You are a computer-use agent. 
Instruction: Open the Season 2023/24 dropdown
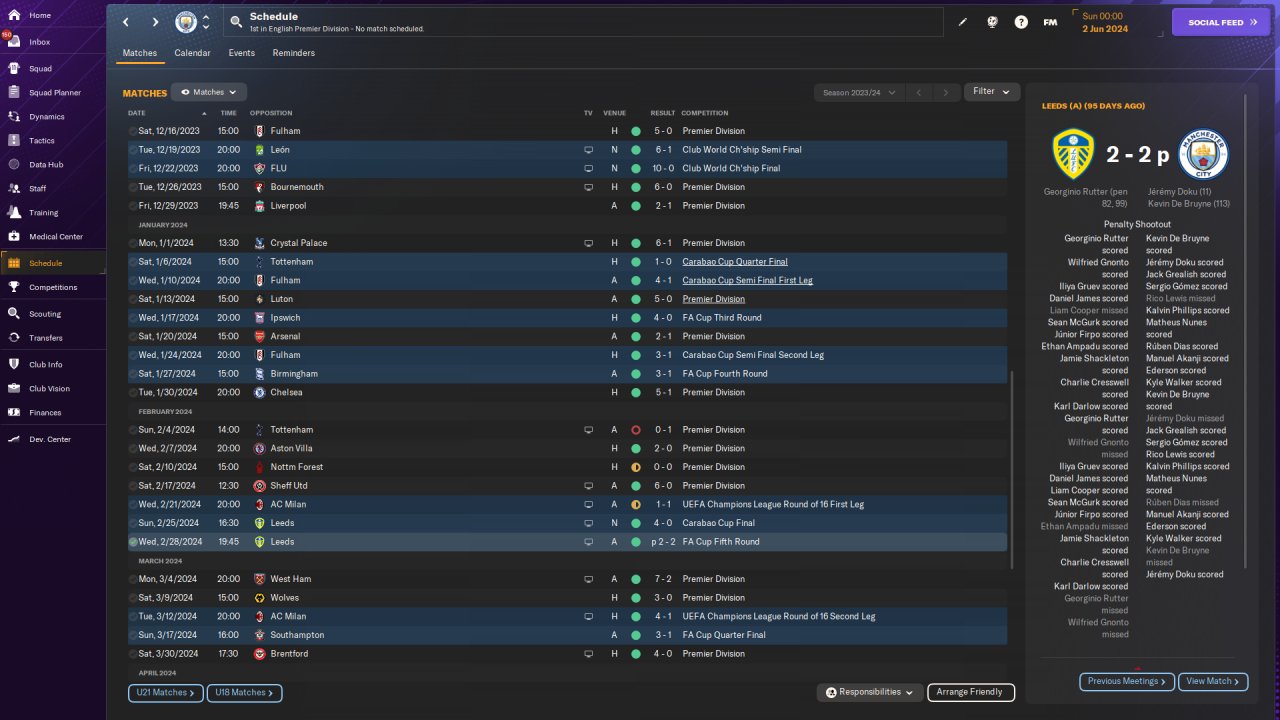(859, 93)
